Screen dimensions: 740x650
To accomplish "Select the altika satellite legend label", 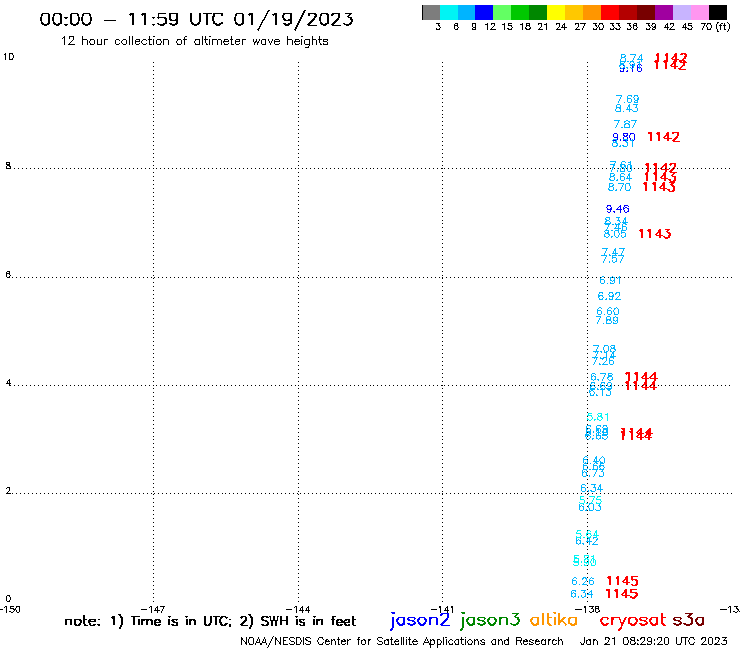I will point(553,620).
